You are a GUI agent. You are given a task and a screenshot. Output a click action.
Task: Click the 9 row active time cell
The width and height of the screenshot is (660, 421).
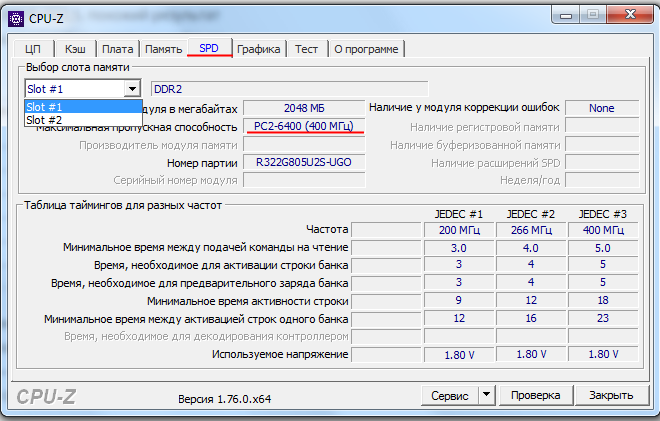(459, 301)
